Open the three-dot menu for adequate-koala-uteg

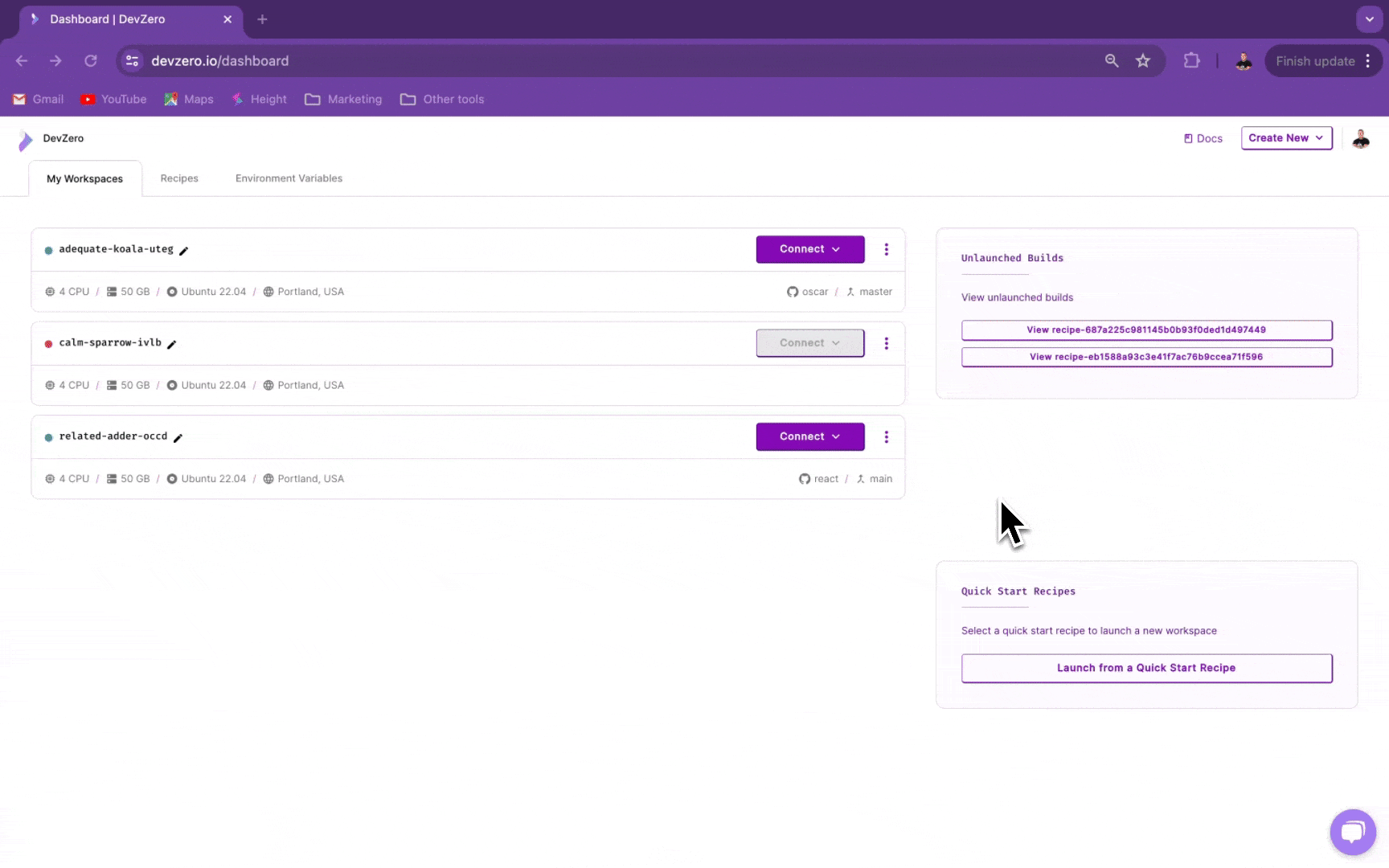click(x=886, y=250)
